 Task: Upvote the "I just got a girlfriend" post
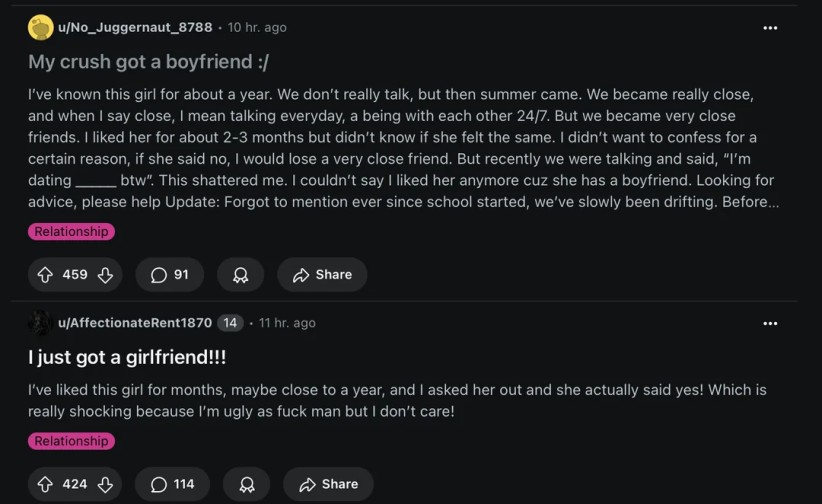click(x=45, y=484)
